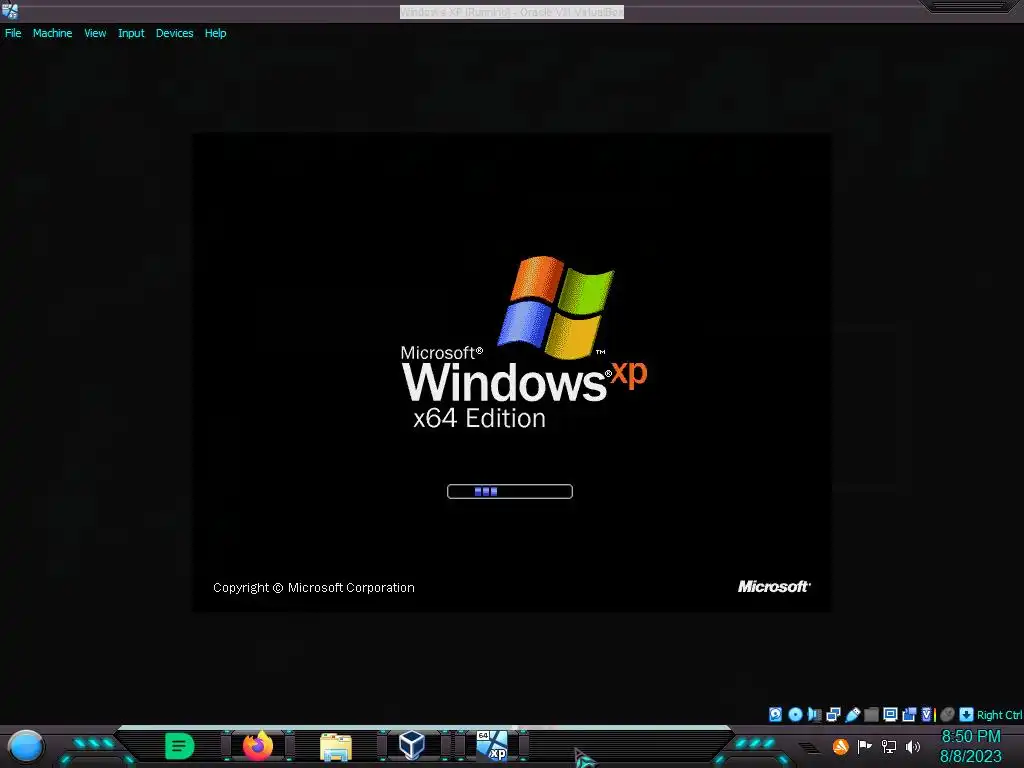Open the File menu
This screenshot has width=1024, height=768.
tap(13, 33)
